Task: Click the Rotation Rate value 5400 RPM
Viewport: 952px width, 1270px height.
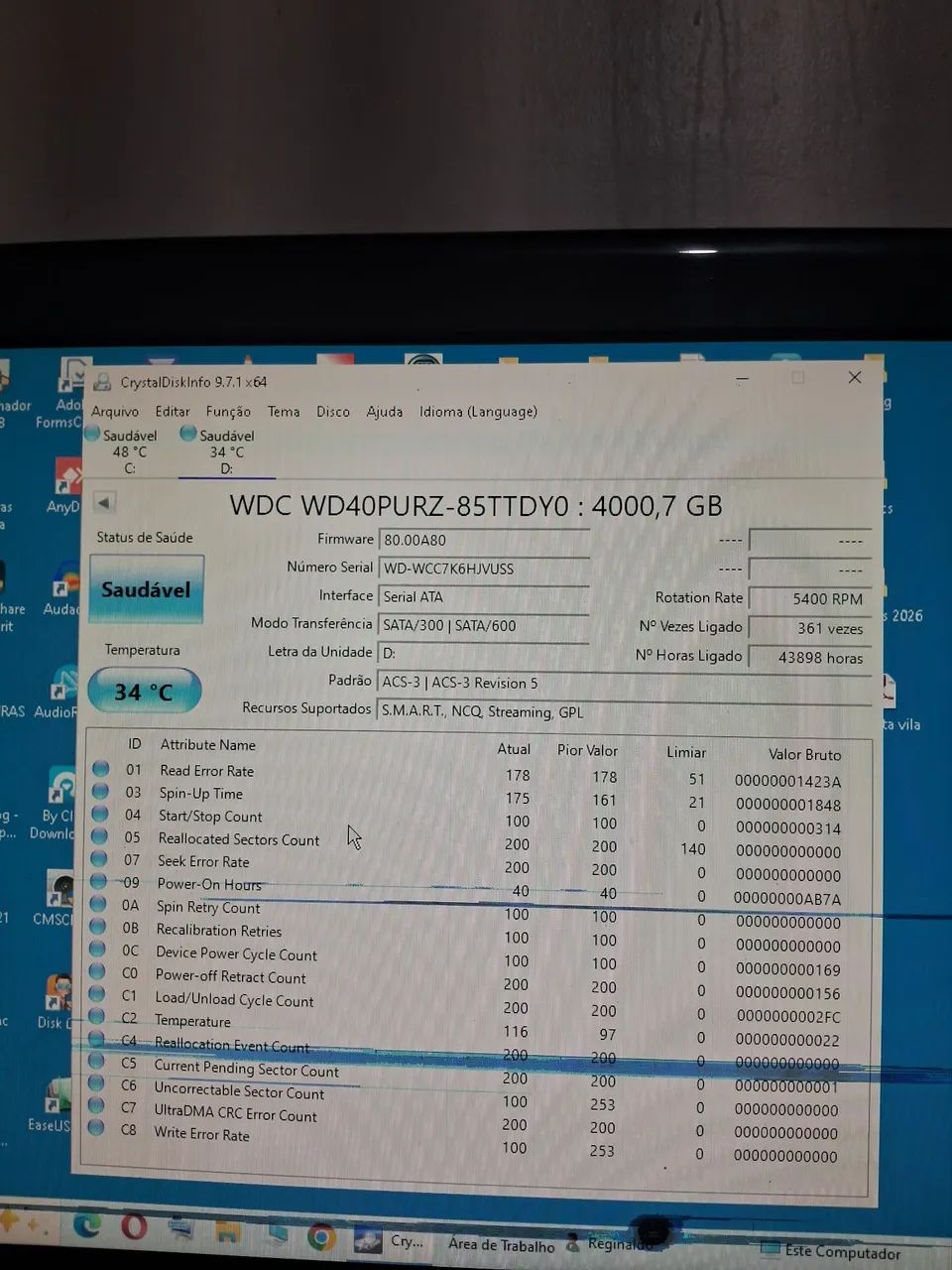Action: click(x=810, y=598)
